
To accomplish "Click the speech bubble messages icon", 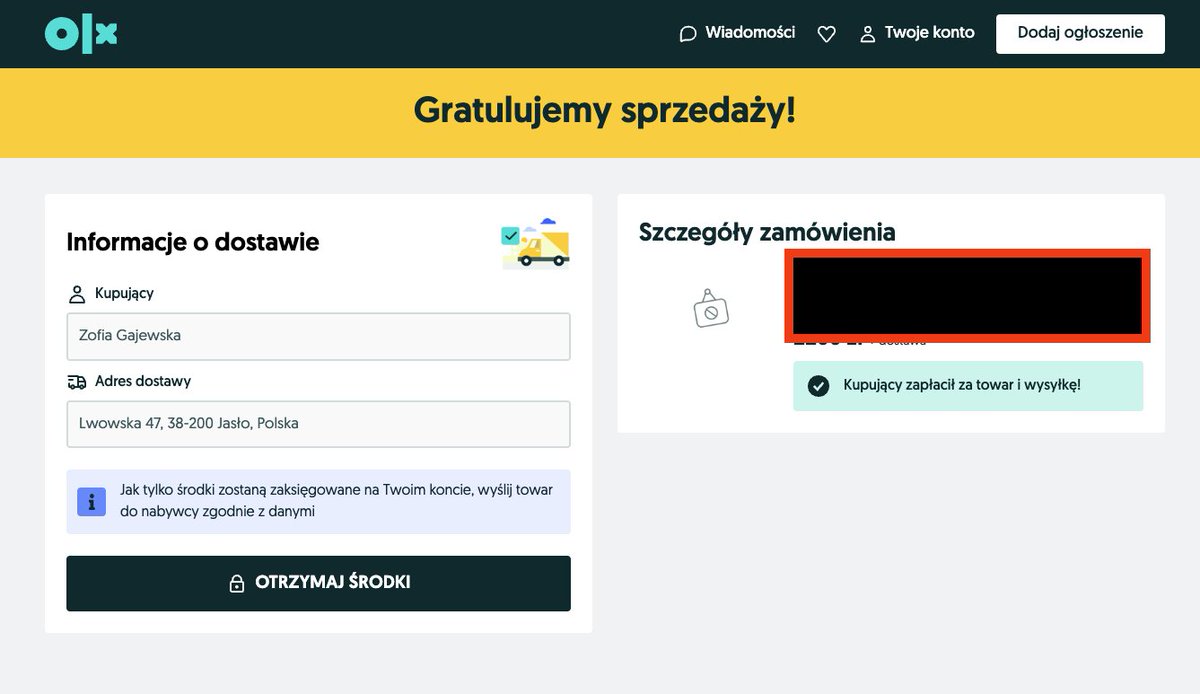I will [688, 34].
